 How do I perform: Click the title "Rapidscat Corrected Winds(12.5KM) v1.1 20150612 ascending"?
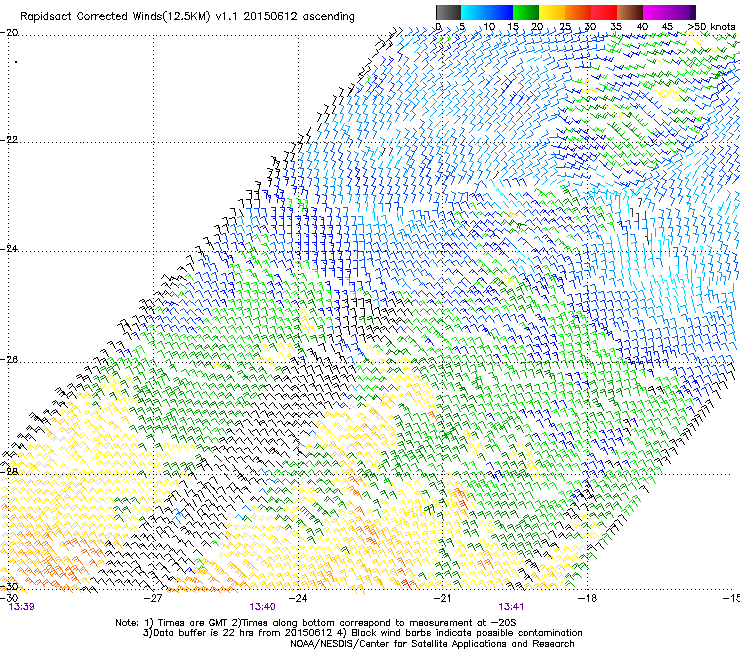[x=187, y=17]
